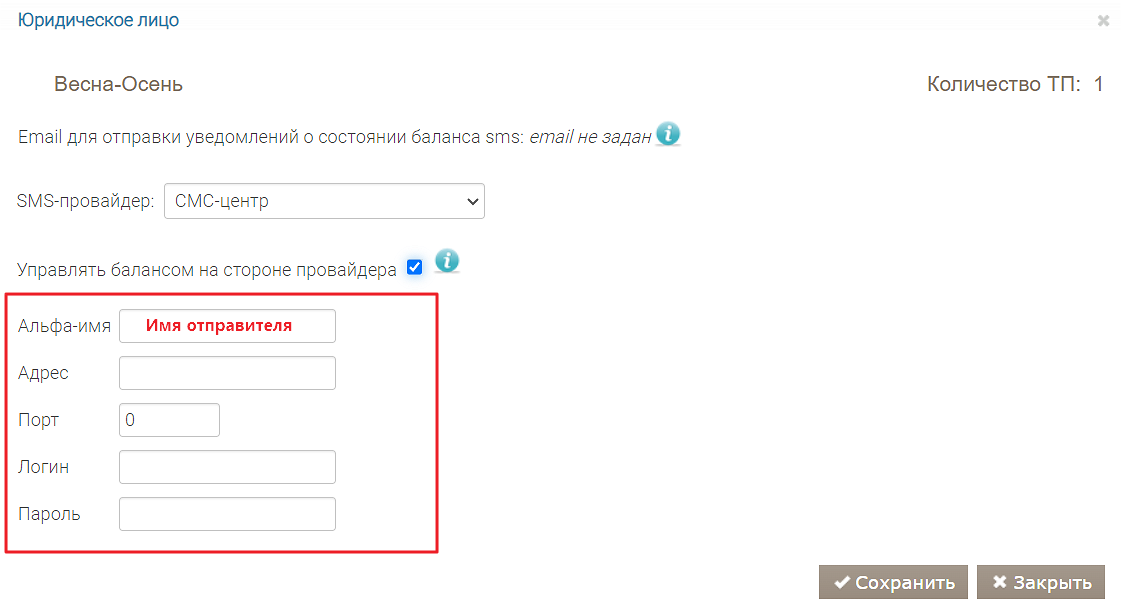Viewport: 1121px width, 613px height.
Task: Select the Порт field containing 0
Action: (169, 420)
